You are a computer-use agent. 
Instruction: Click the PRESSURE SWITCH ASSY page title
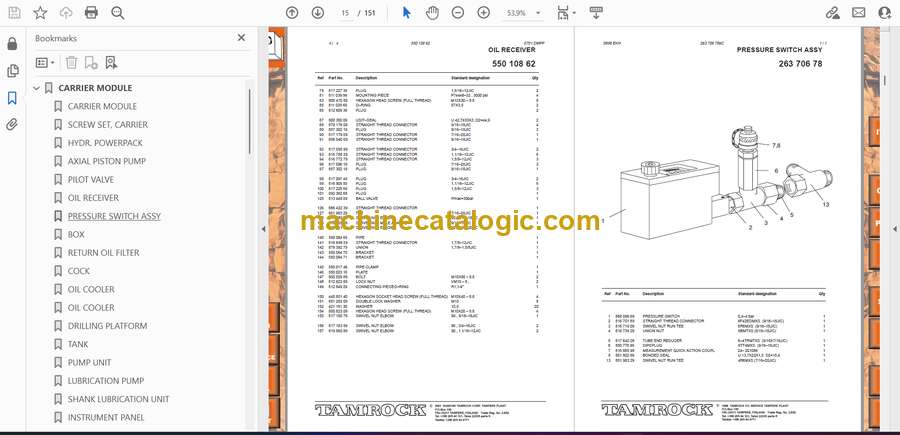[x=779, y=50]
